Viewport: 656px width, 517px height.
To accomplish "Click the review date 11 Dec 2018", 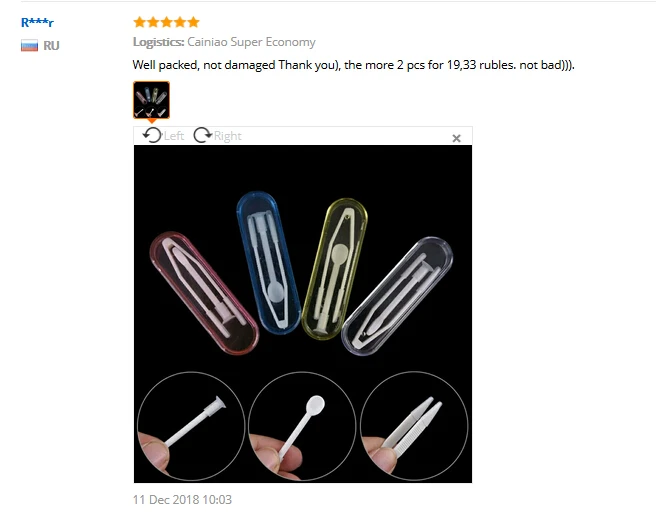I will [182, 499].
